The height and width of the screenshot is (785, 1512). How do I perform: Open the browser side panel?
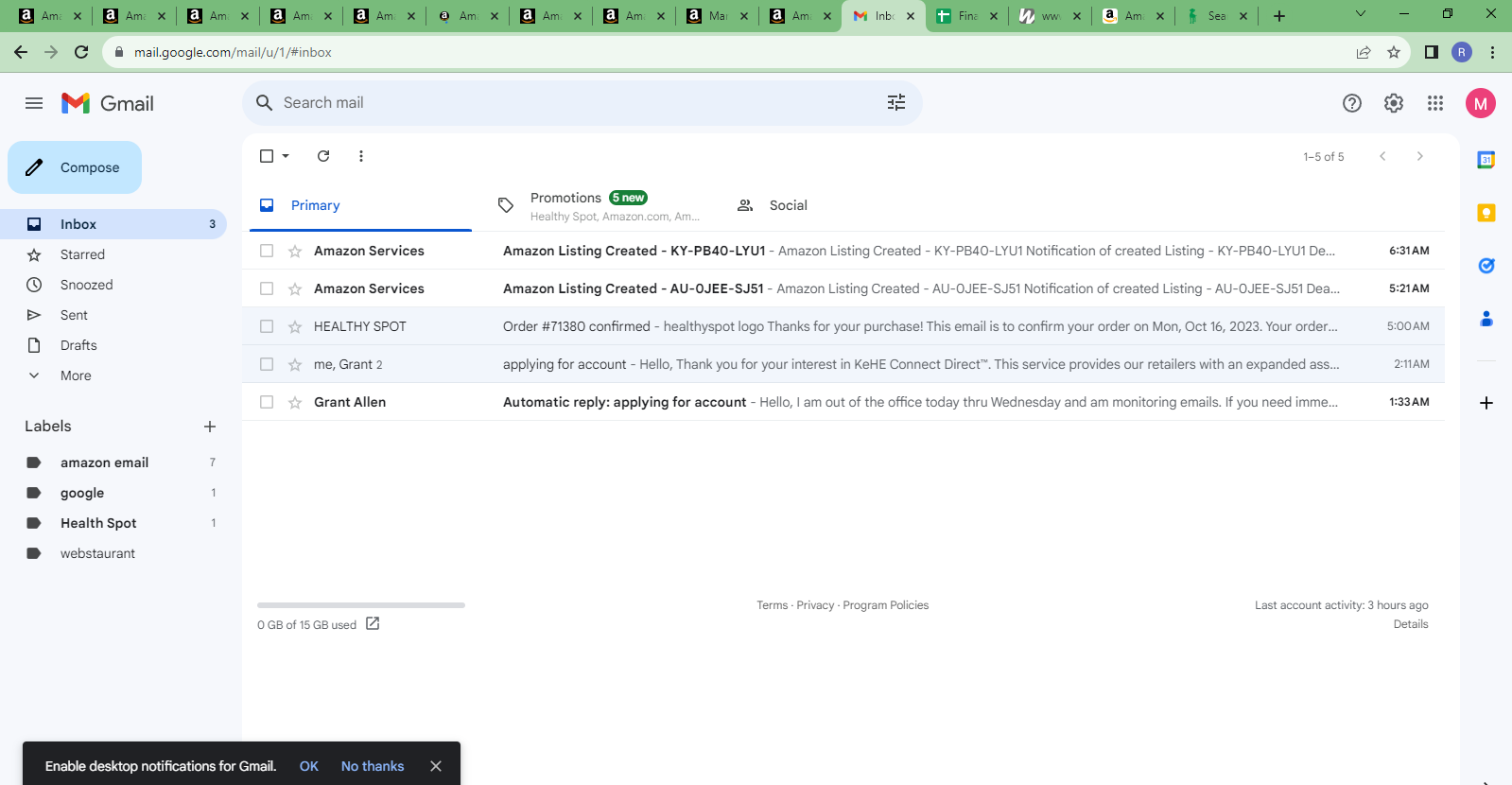click(1432, 52)
